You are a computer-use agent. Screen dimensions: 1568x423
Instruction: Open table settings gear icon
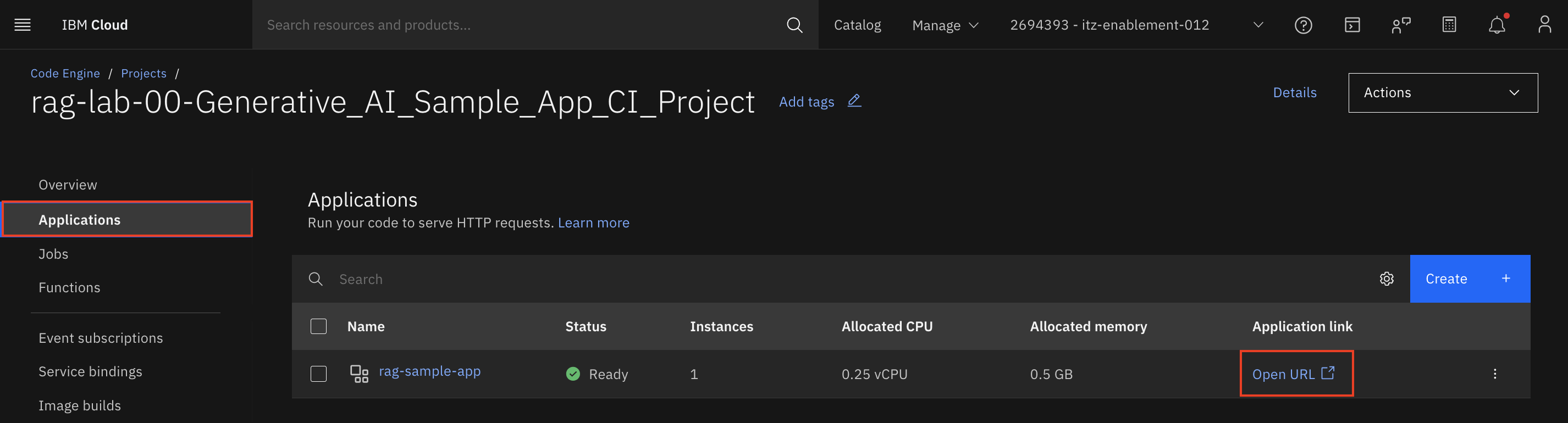point(1386,279)
